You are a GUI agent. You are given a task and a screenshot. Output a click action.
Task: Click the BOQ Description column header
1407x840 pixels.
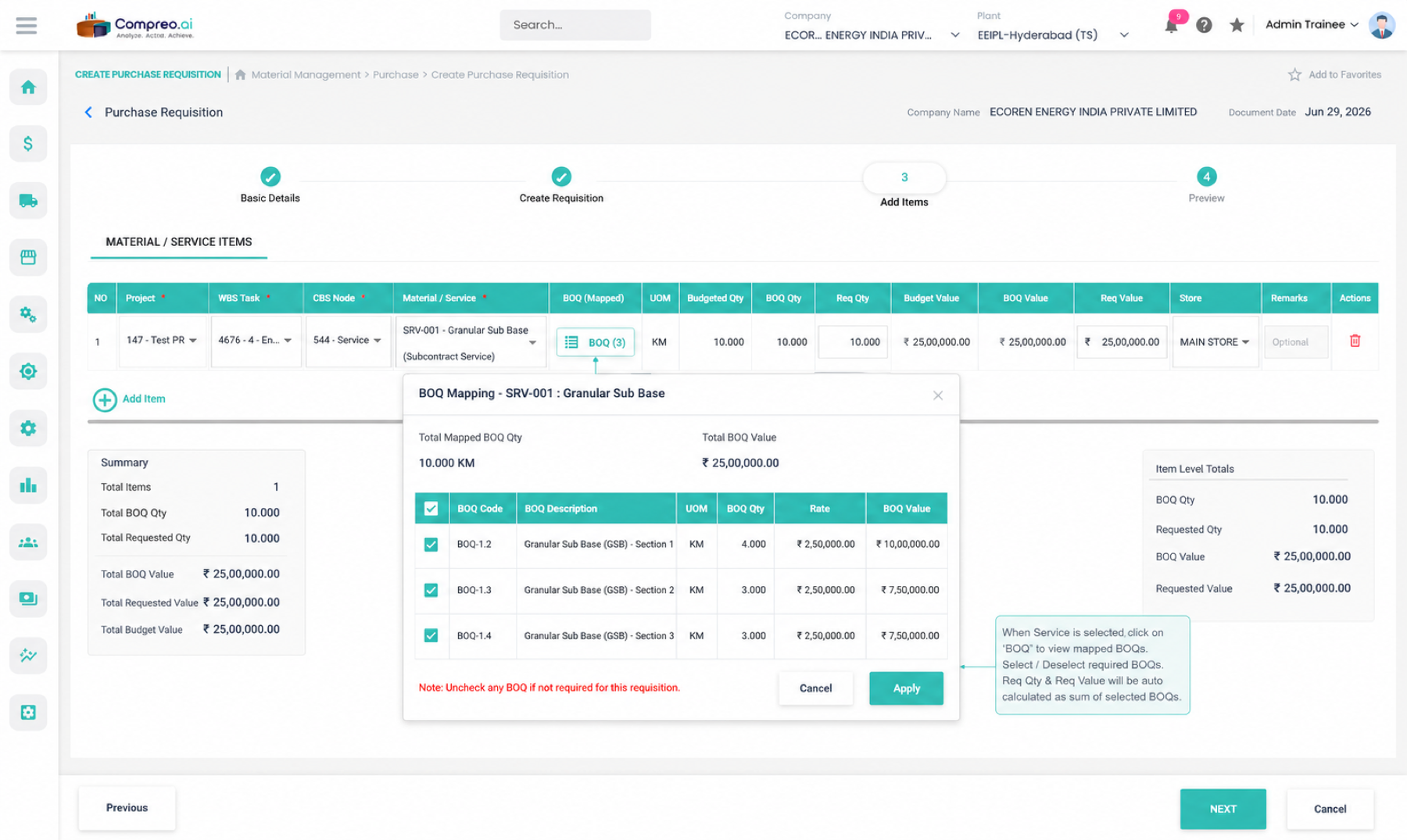pyautogui.click(x=596, y=509)
